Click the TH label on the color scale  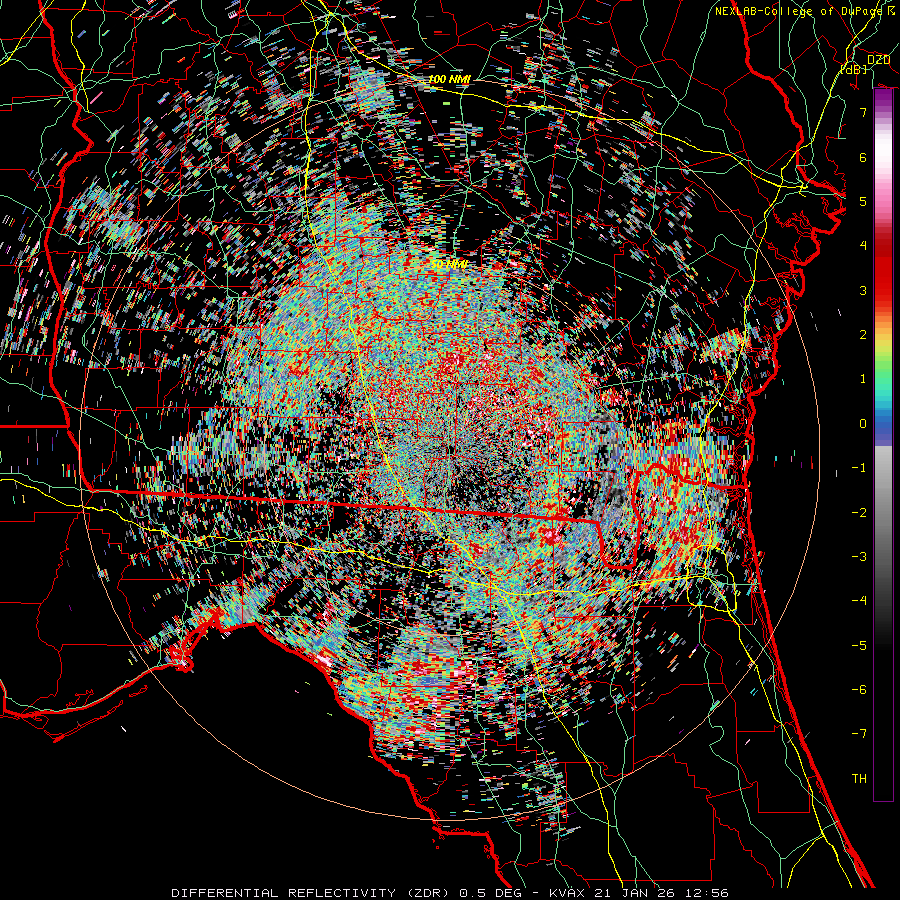859,778
